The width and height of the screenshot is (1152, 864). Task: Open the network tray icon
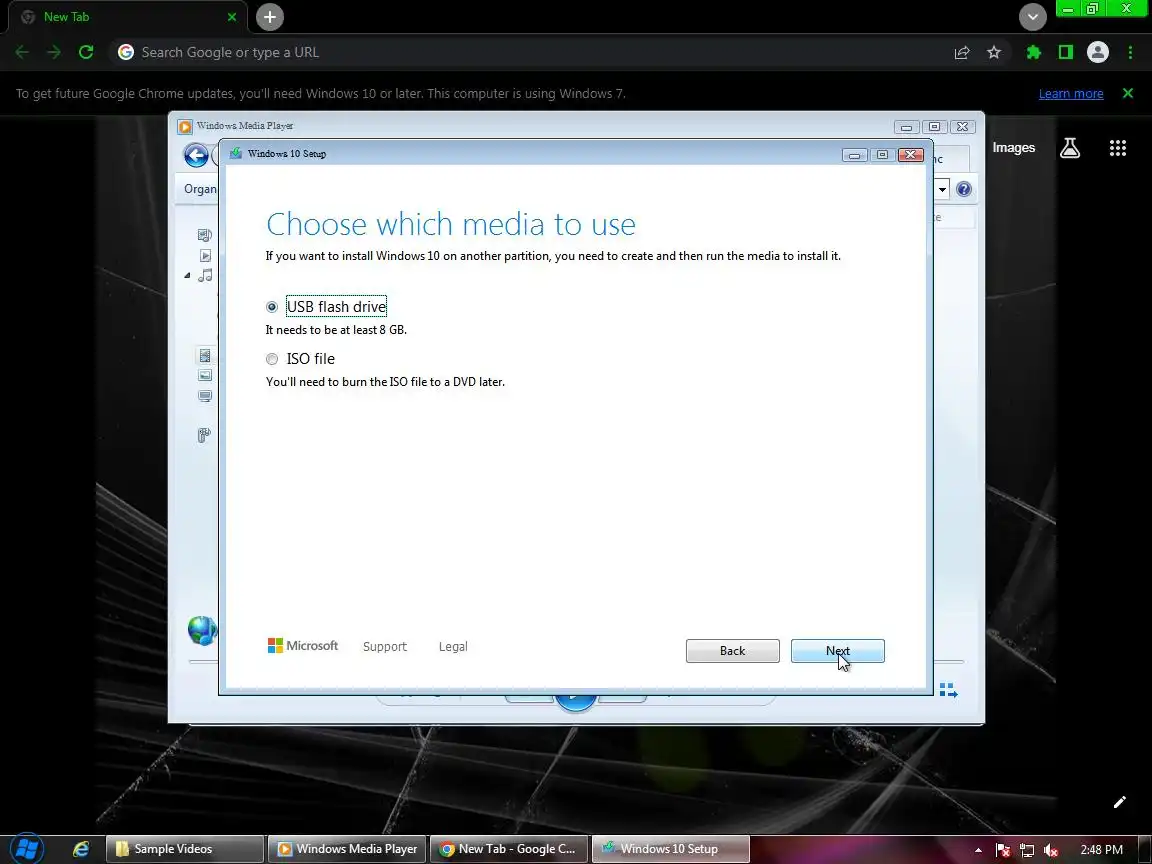1027,850
